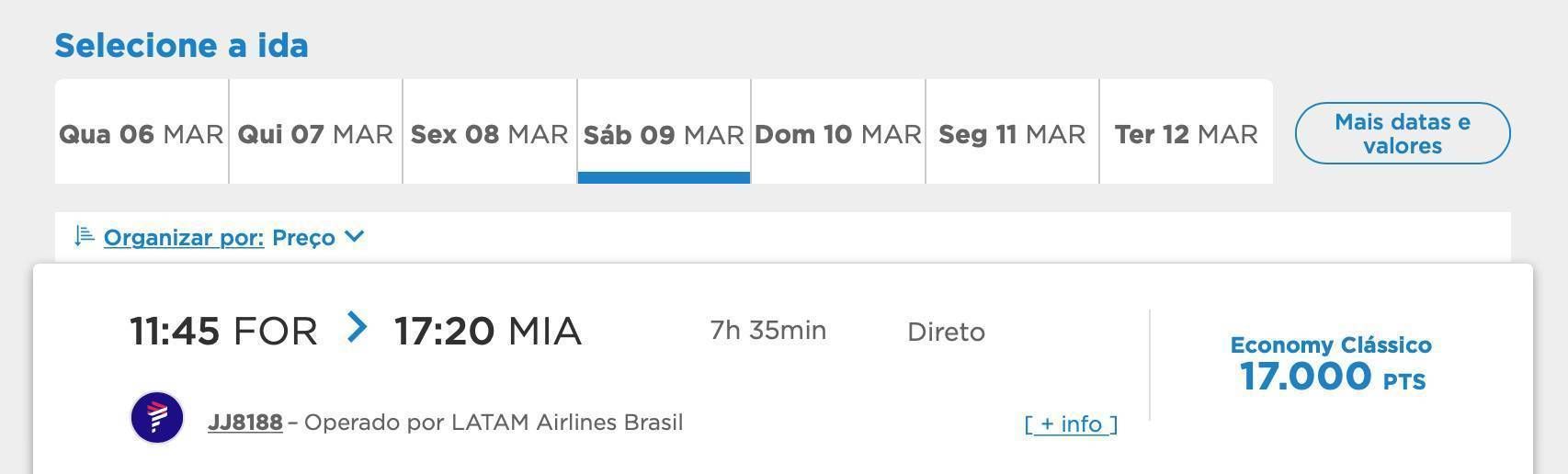Expand the [+ info] flight details
Screen dimensions: 1568x474
[1071, 423]
